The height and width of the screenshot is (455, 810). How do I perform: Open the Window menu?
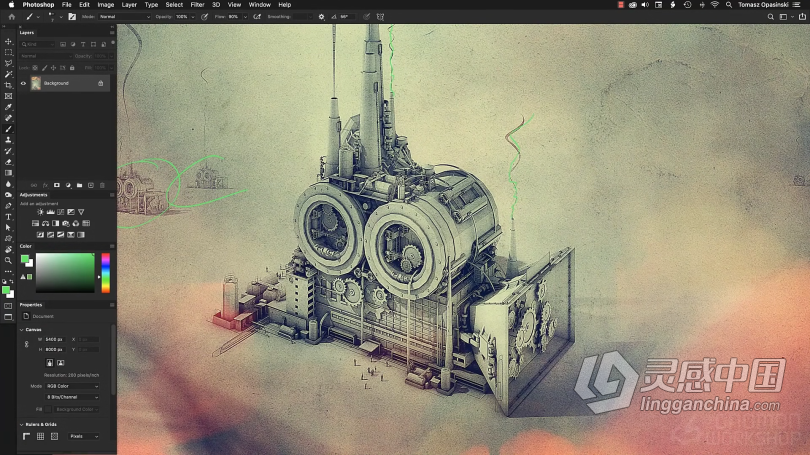(260, 5)
